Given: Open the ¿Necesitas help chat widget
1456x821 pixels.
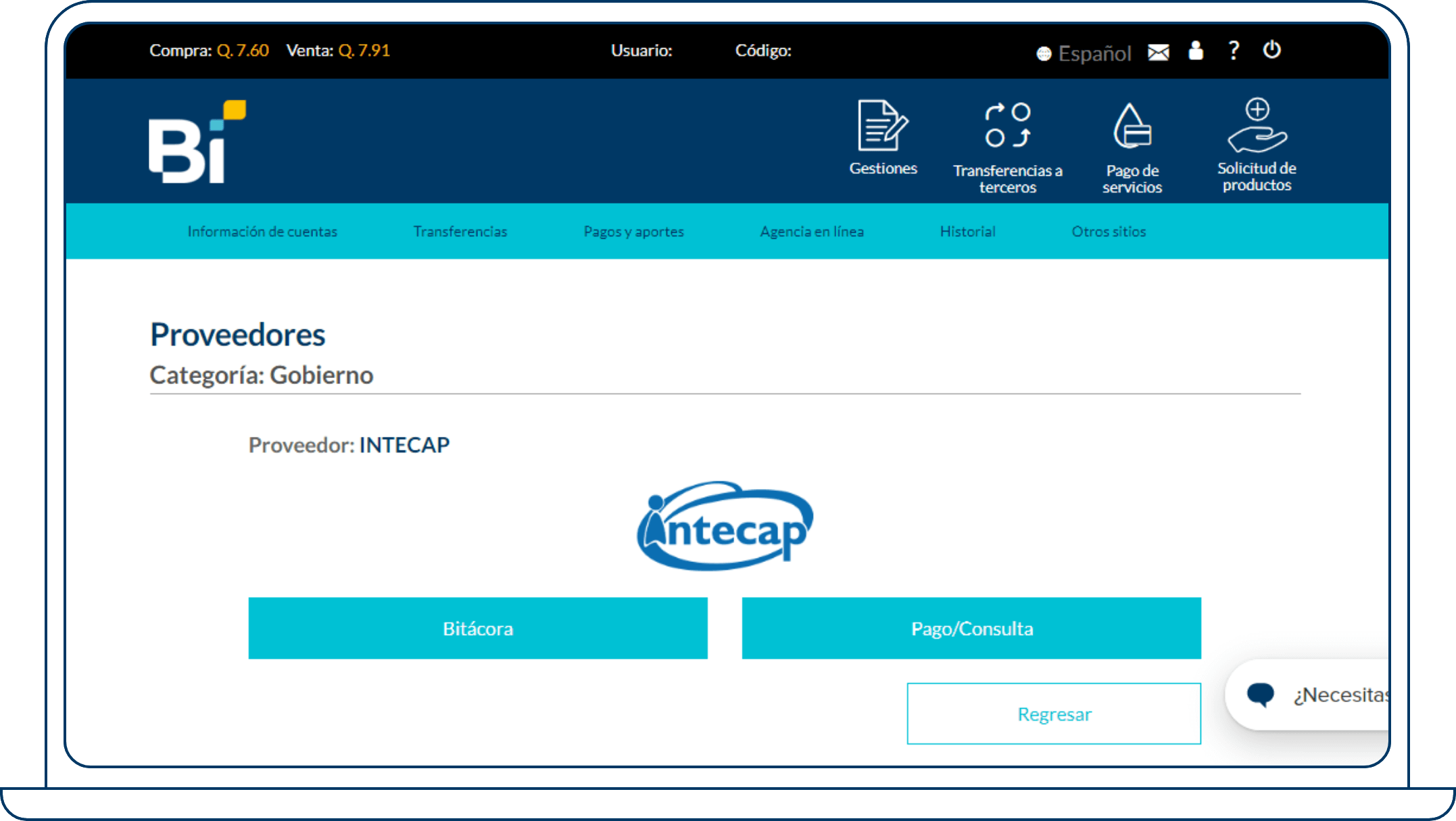Looking at the screenshot, I should [1308, 695].
